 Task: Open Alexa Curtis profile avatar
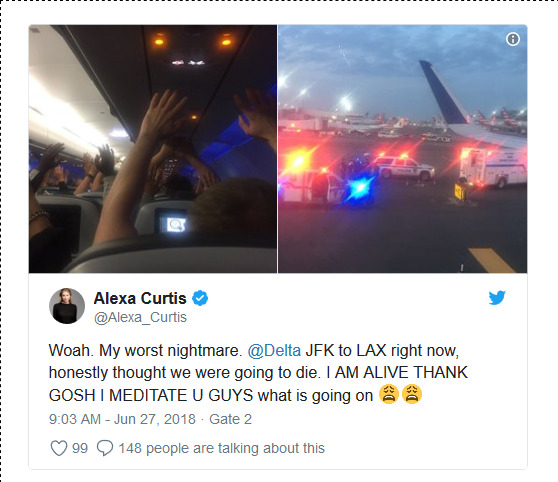[x=67, y=306]
